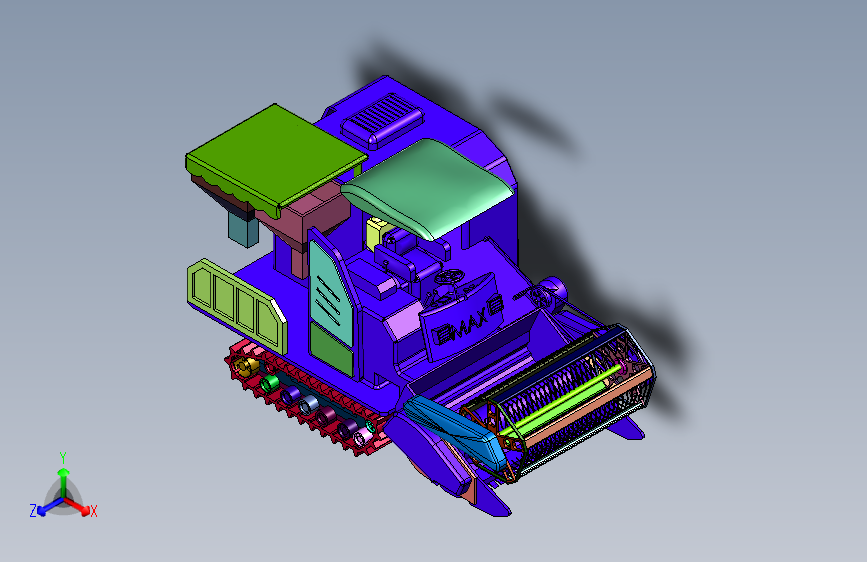867x562 pixels.
Task: Select the steering wheel in the cab
Action: 448,277
